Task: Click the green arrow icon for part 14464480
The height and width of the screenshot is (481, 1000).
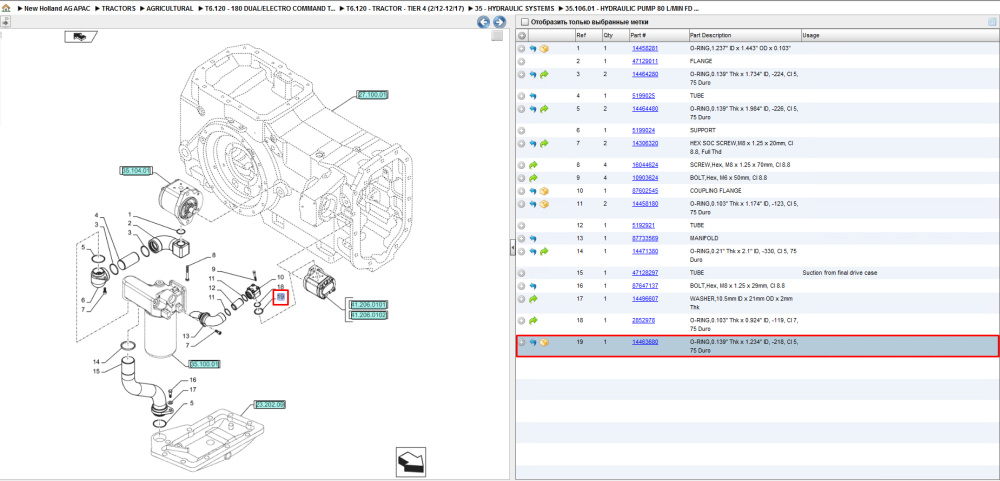Action: coord(544,109)
